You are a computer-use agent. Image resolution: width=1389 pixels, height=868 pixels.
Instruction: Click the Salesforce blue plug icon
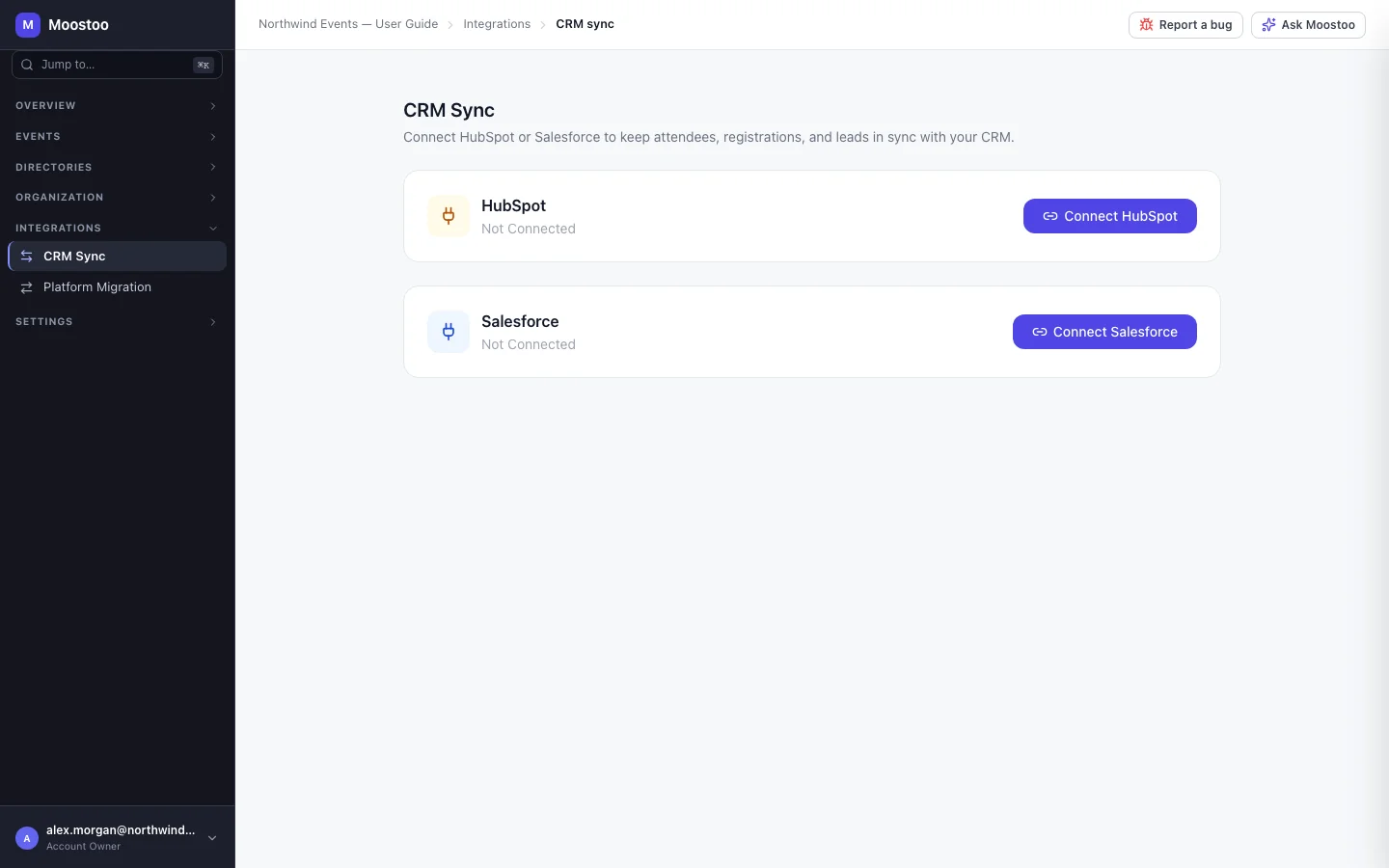click(449, 332)
